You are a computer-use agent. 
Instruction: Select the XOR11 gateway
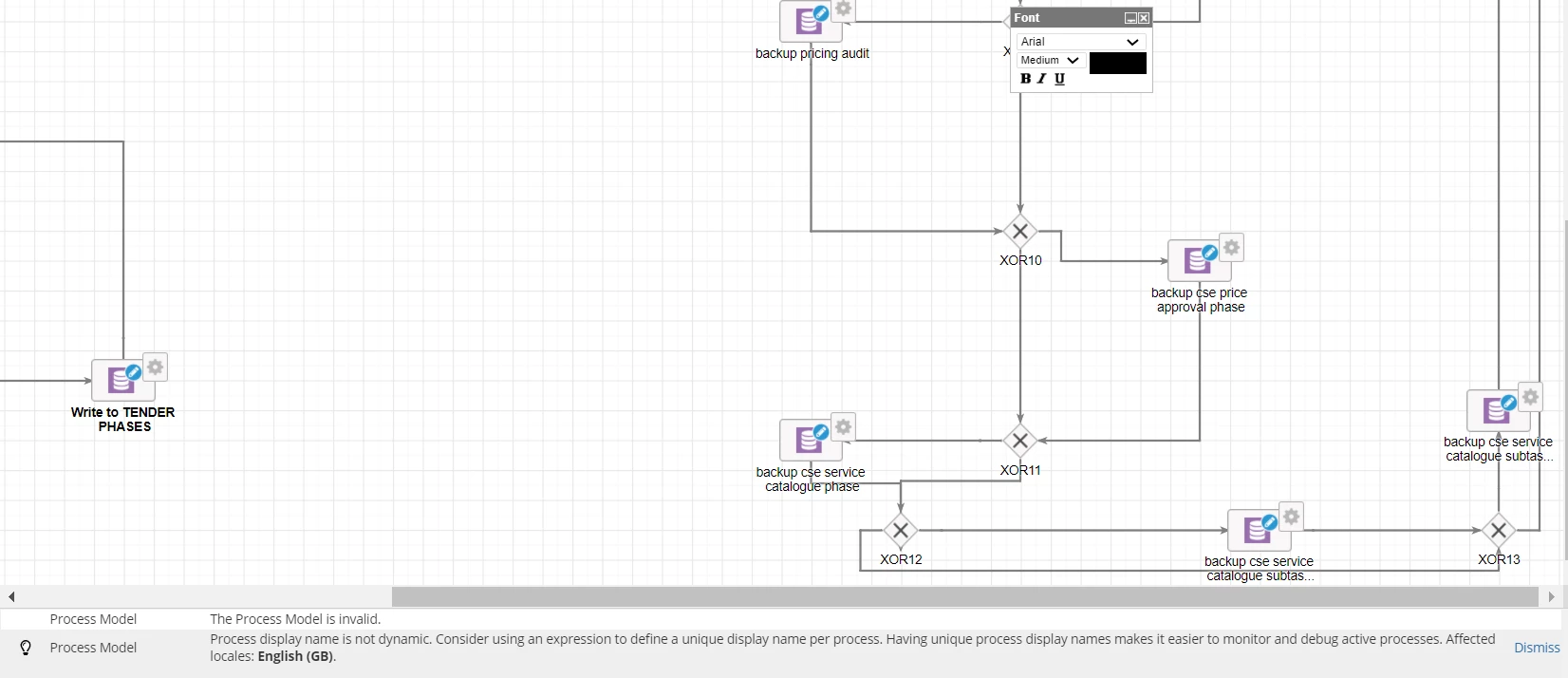tap(1020, 441)
